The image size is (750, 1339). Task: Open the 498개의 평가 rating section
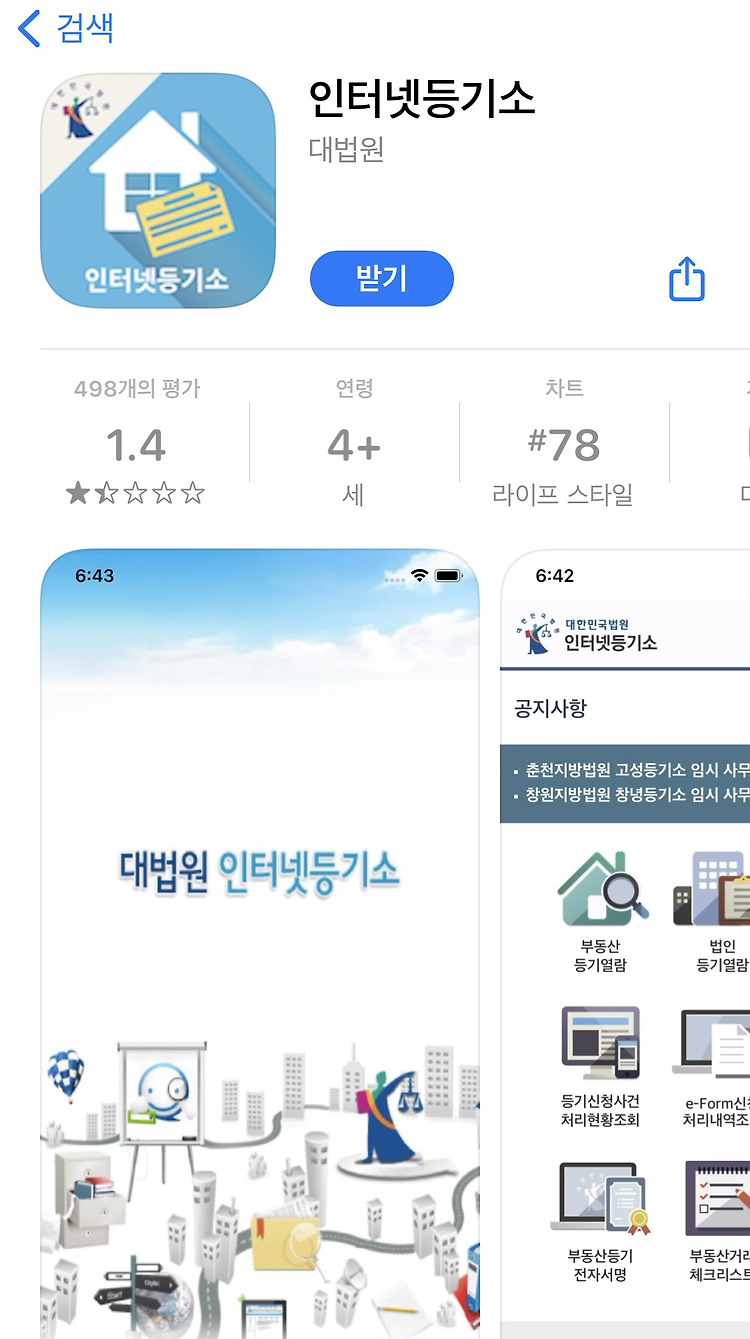point(137,389)
